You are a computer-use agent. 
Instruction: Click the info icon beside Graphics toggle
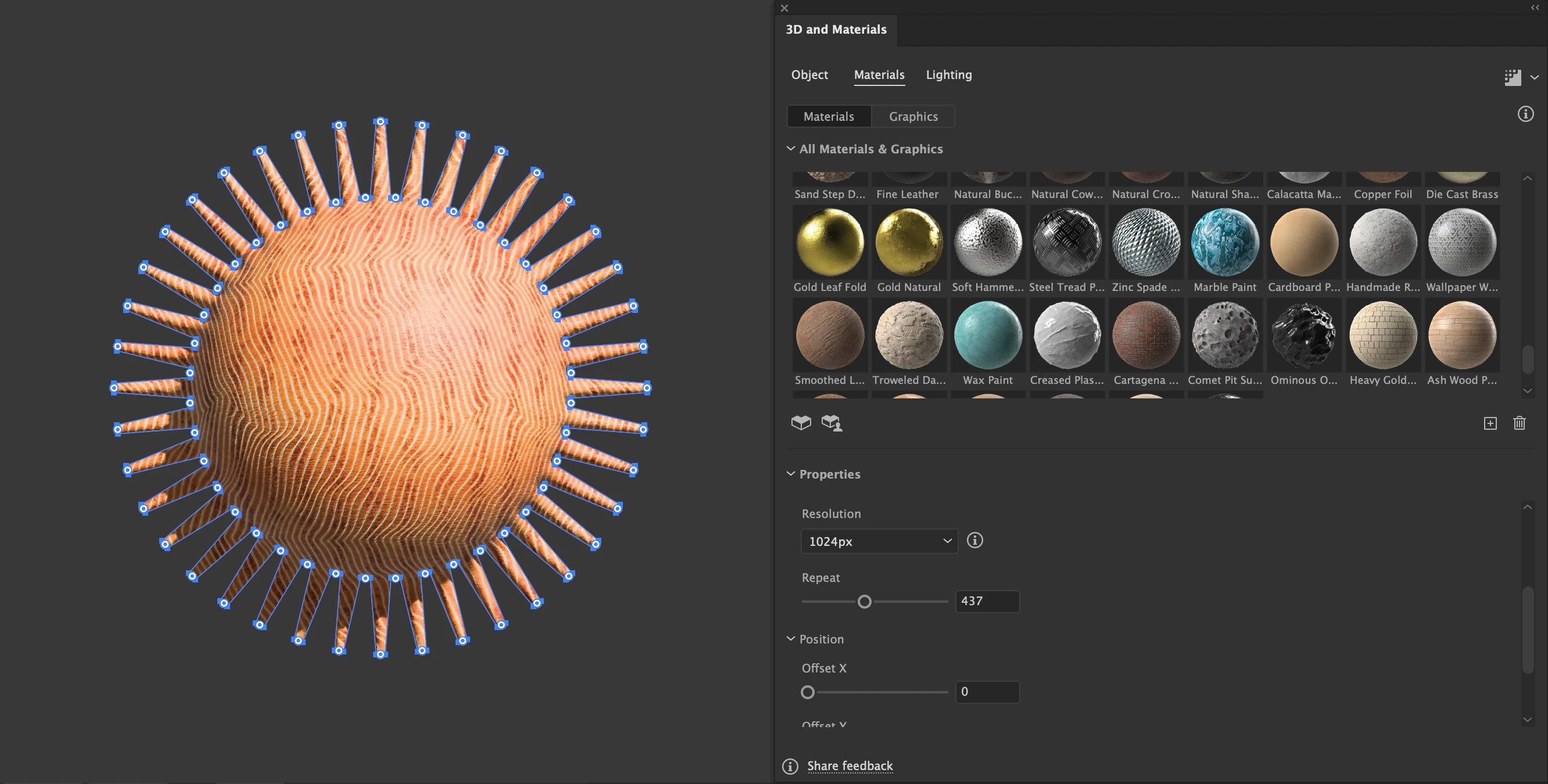pos(1525,114)
